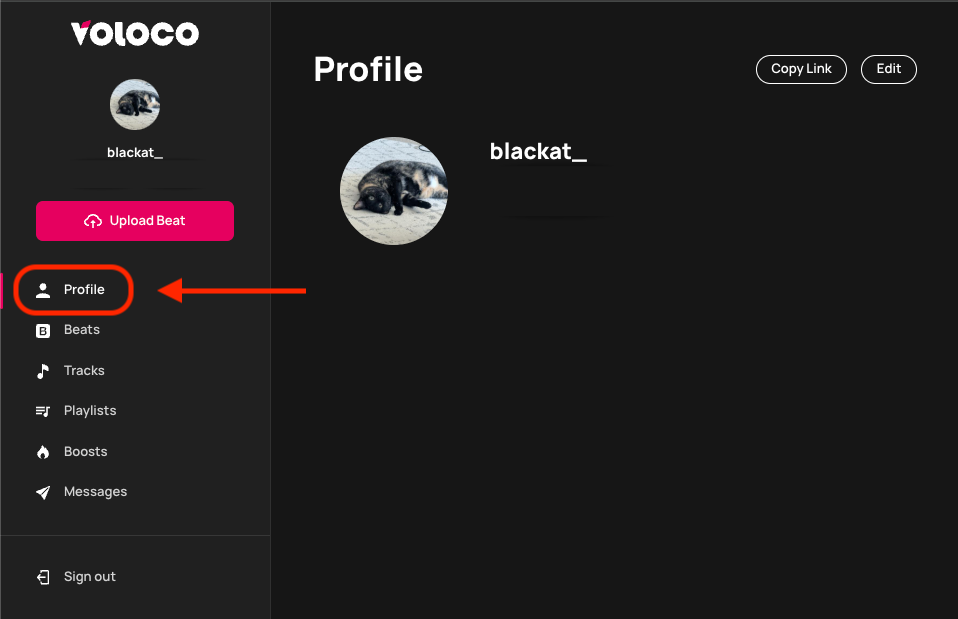Click the Copy Link button
Image resolution: width=958 pixels, height=619 pixels.
click(x=801, y=69)
